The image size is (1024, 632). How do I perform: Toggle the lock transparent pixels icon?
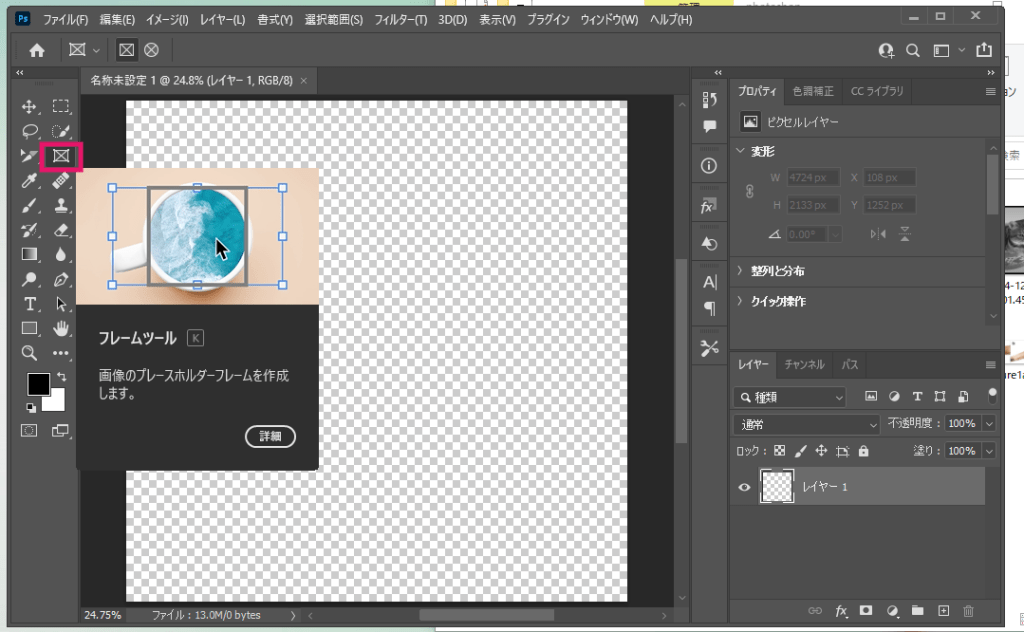coord(780,451)
